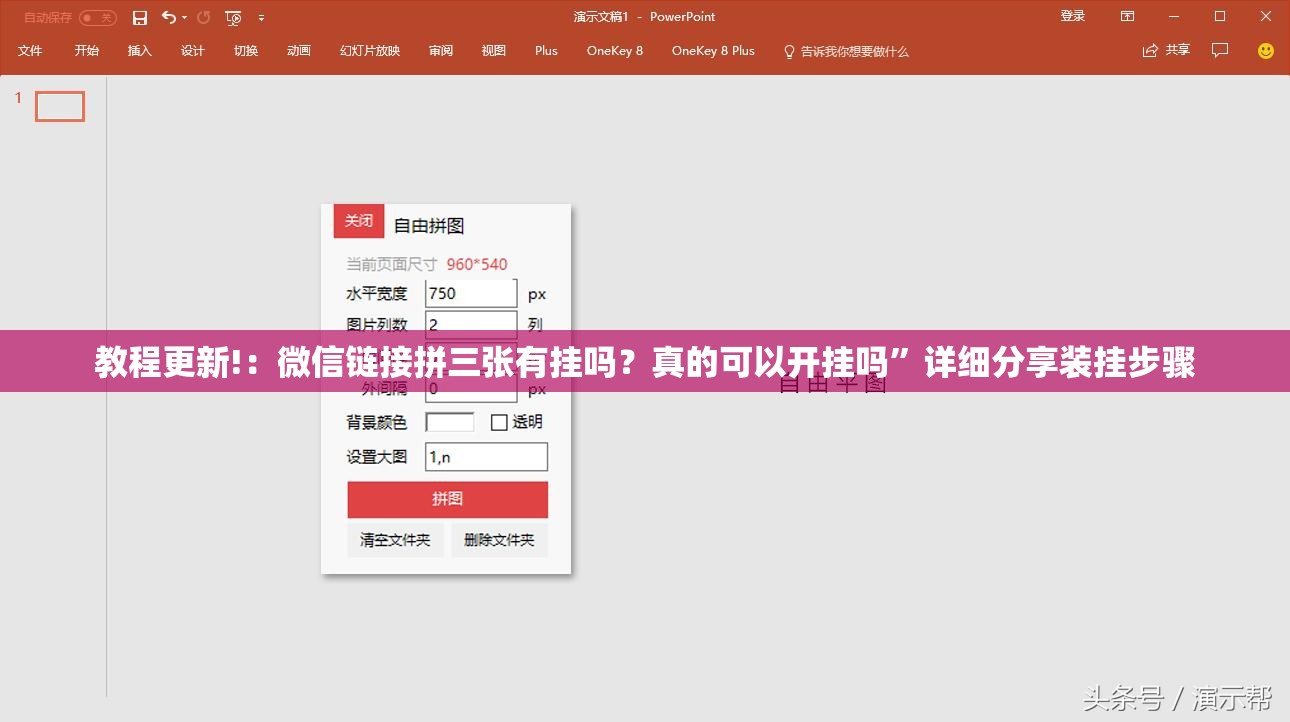Screen dimensions: 1290x722
Task: Click the smiley feedback icon
Action: tap(1266, 51)
